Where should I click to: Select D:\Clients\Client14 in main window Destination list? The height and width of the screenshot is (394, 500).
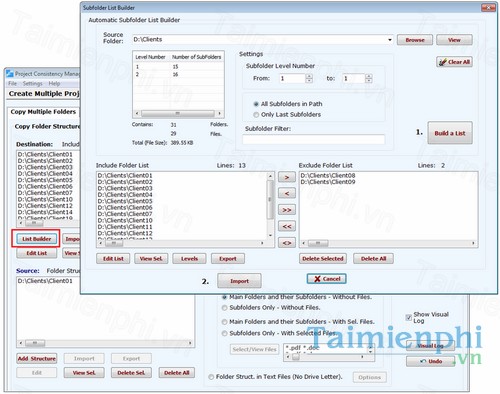pyautogui.click(x=45, y=212)
